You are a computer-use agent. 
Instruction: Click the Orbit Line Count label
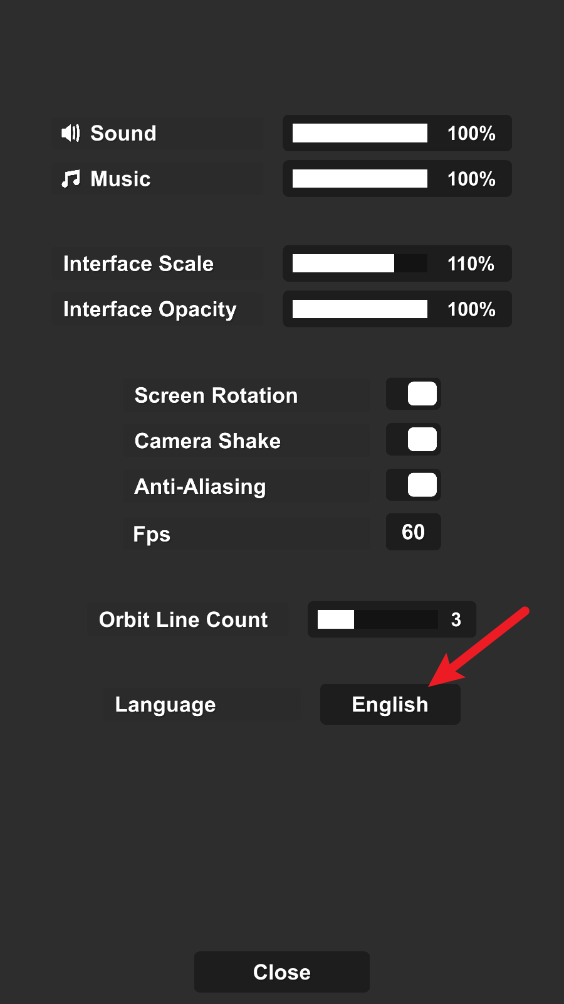(x=183, y=620)
